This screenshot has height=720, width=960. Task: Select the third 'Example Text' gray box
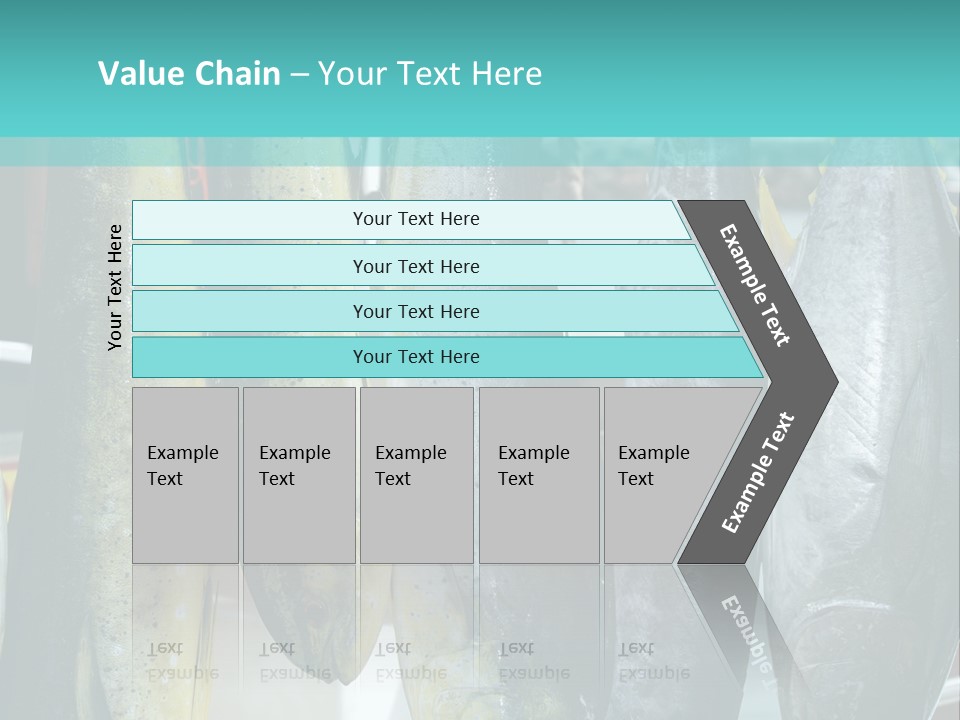416,475
